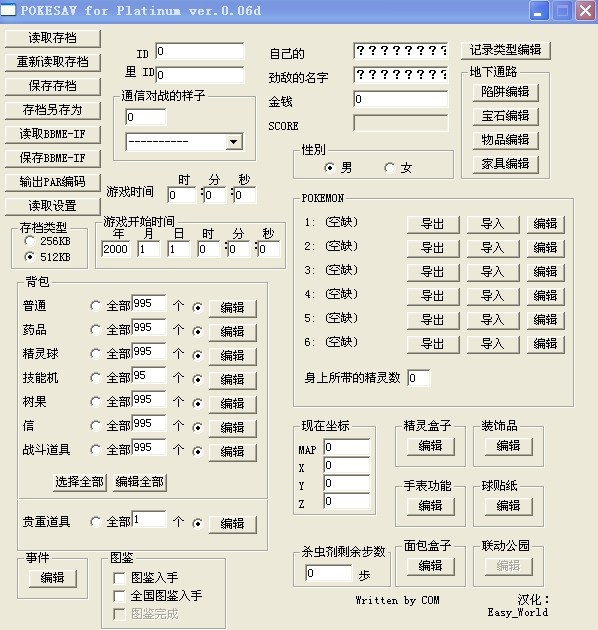
Task: Click 编辑 for 树果 berries pocket
Action: [233, 404]
